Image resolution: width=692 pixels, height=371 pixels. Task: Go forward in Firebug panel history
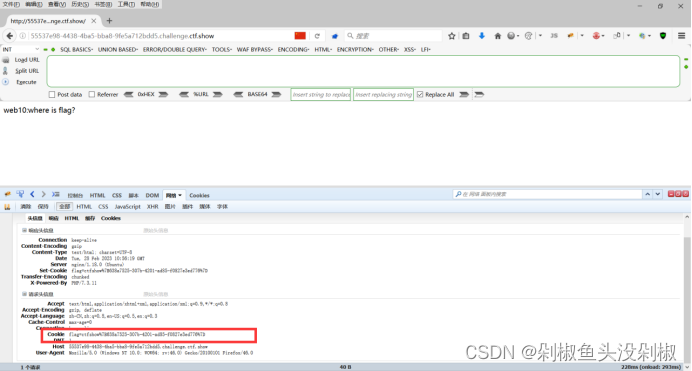[x=43, y=194]
